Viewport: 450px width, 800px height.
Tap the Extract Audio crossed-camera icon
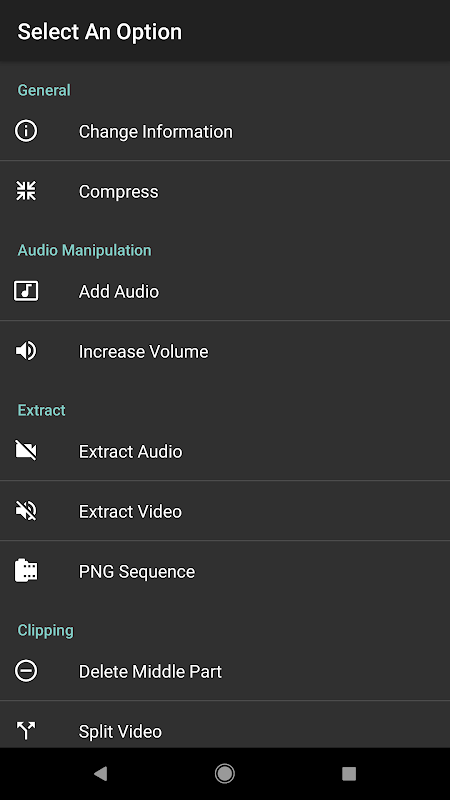click(x=26, y=451)
